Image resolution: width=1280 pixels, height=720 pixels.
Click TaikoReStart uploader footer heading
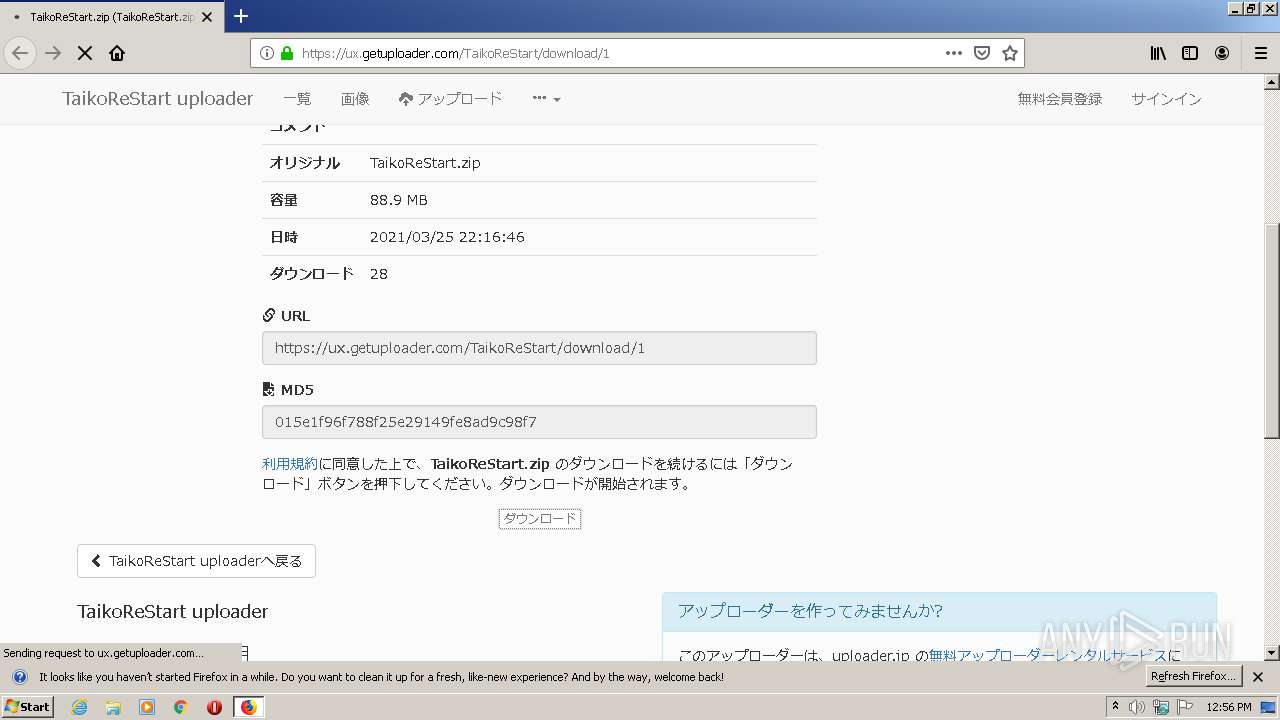point(173,611)
